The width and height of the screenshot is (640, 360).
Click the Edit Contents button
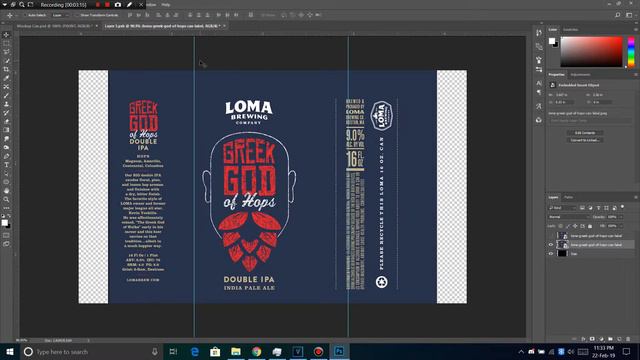(x=585, y=133)
